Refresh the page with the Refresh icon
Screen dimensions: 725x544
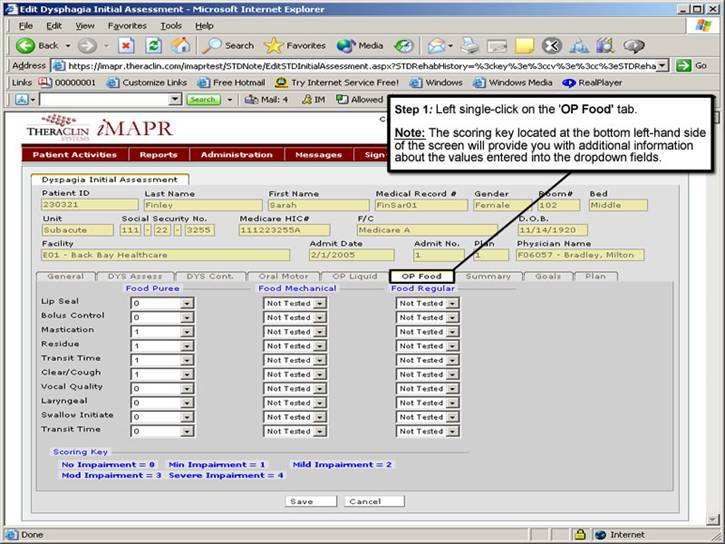point(153,45)
